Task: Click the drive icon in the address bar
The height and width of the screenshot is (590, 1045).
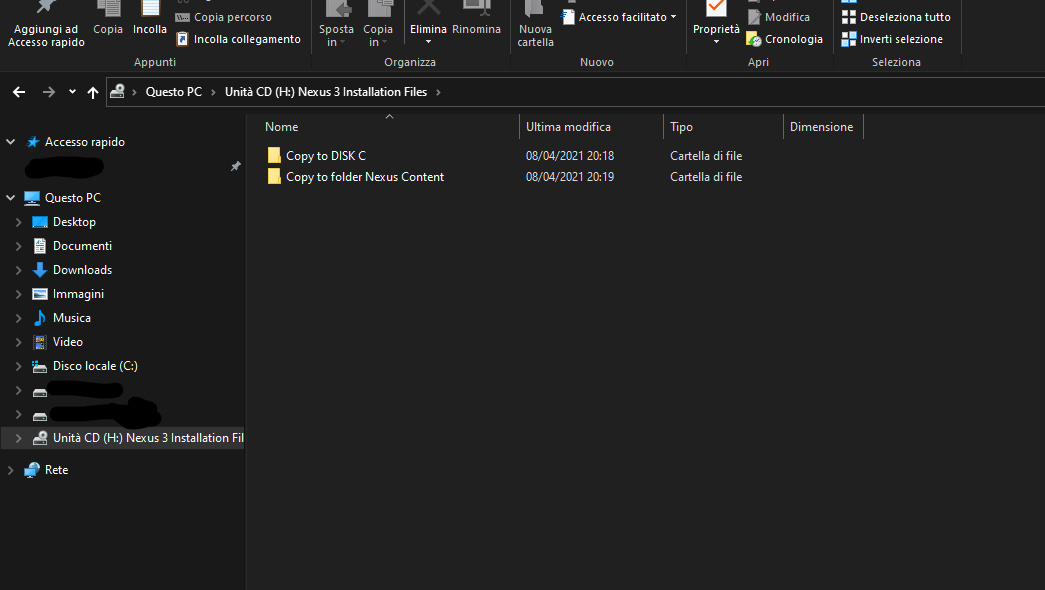Action: 117,91
